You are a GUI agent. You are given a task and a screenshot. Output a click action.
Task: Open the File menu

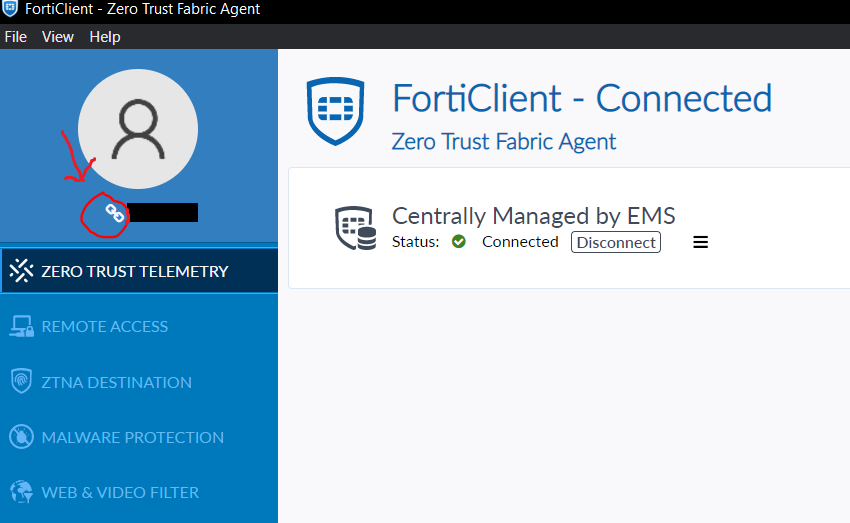coord(16,37)
